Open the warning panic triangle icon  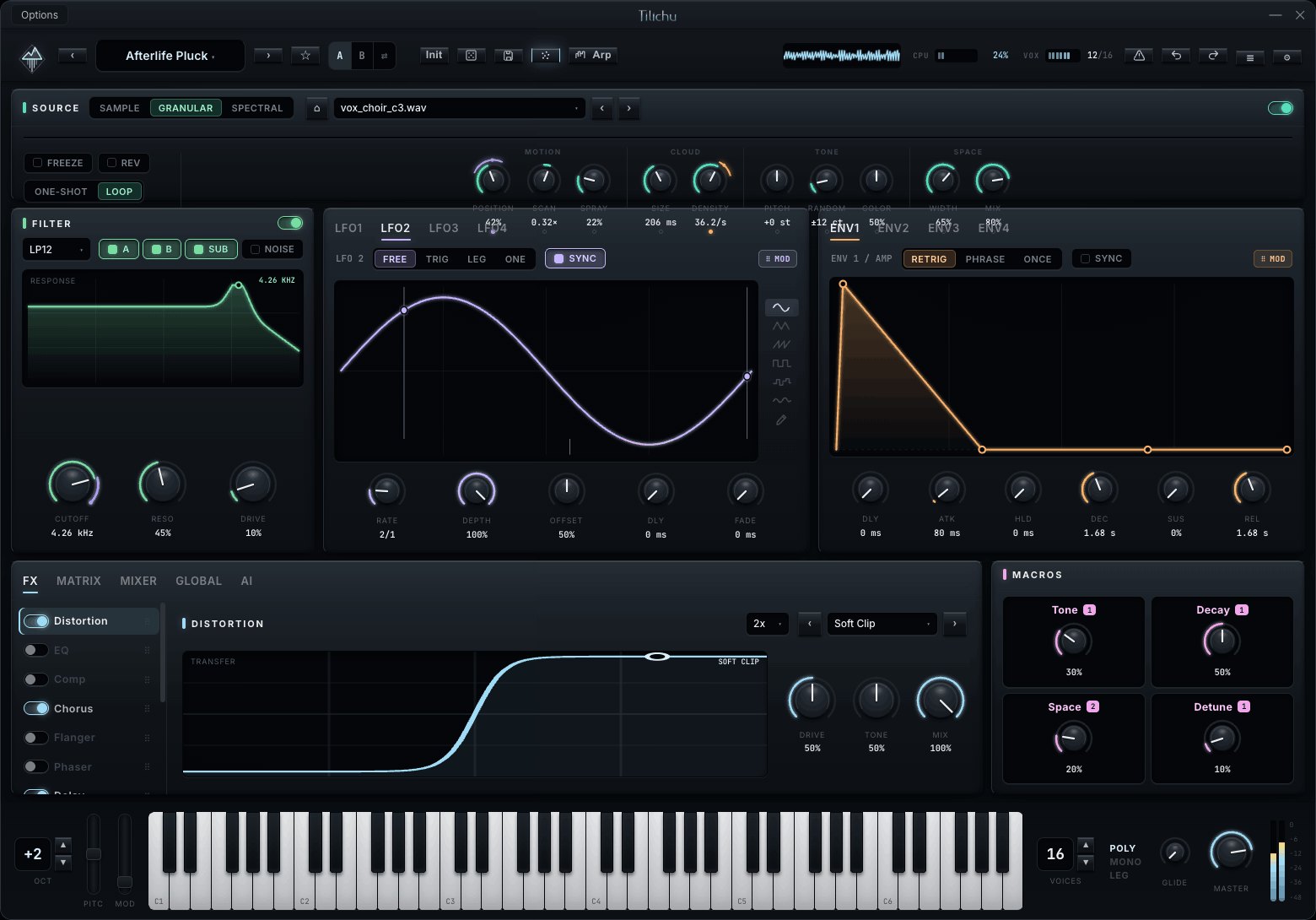[x=1139, y=56]
